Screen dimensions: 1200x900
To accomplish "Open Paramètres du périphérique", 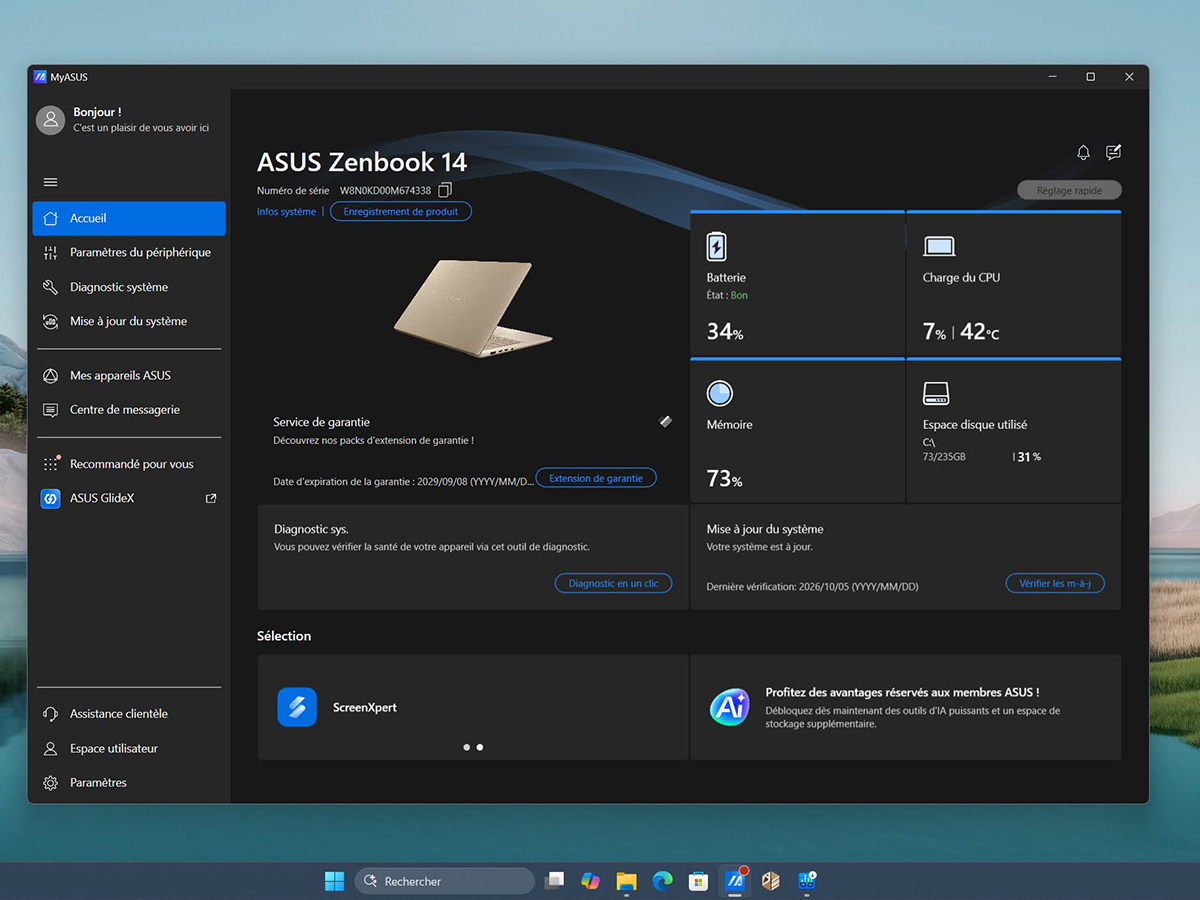I will 129,253.
